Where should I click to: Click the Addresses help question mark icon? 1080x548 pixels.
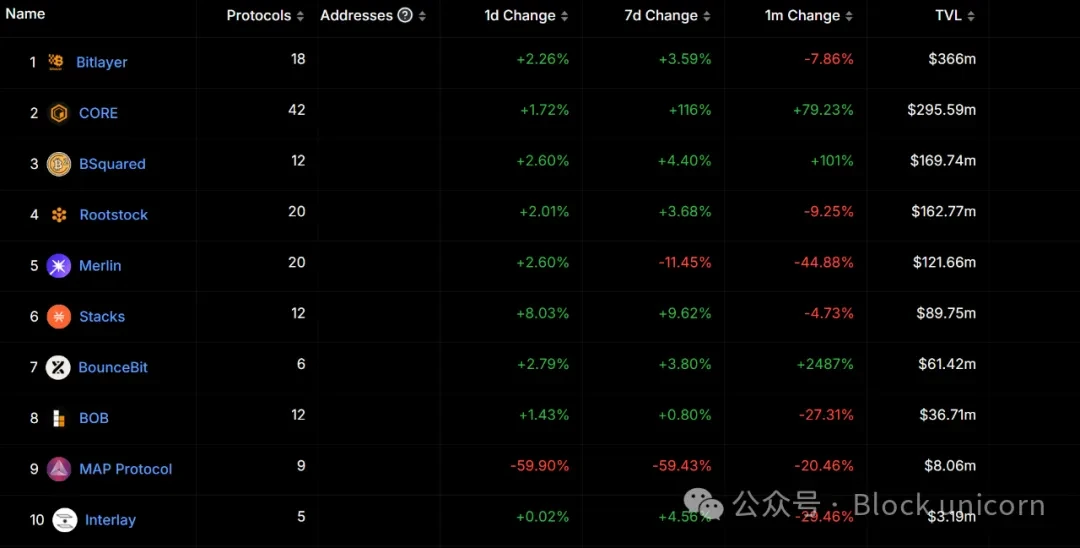pyautogui.click(x=405, y=15)
